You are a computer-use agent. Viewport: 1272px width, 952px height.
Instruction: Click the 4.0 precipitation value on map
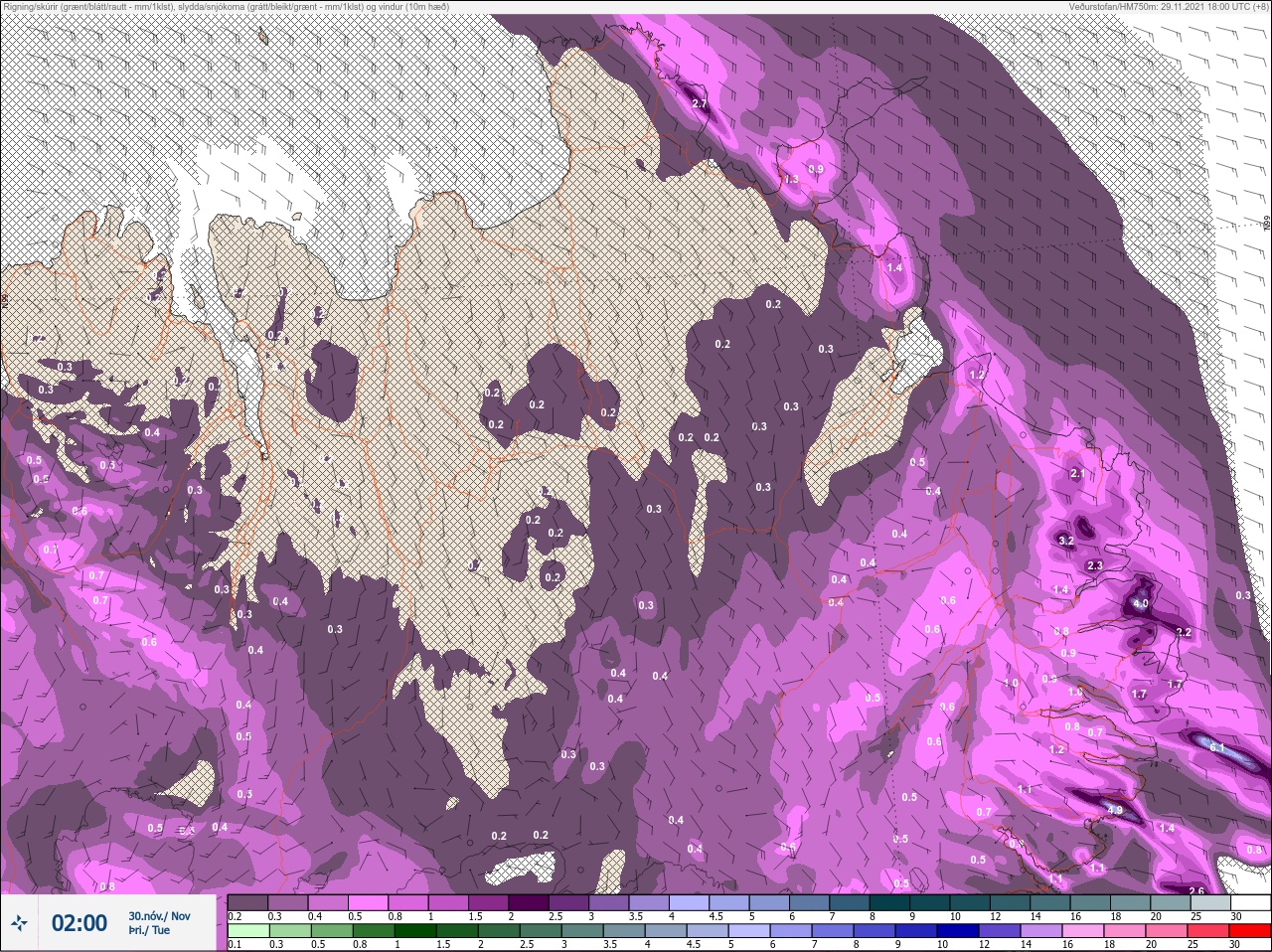[x=1140, y=603]
